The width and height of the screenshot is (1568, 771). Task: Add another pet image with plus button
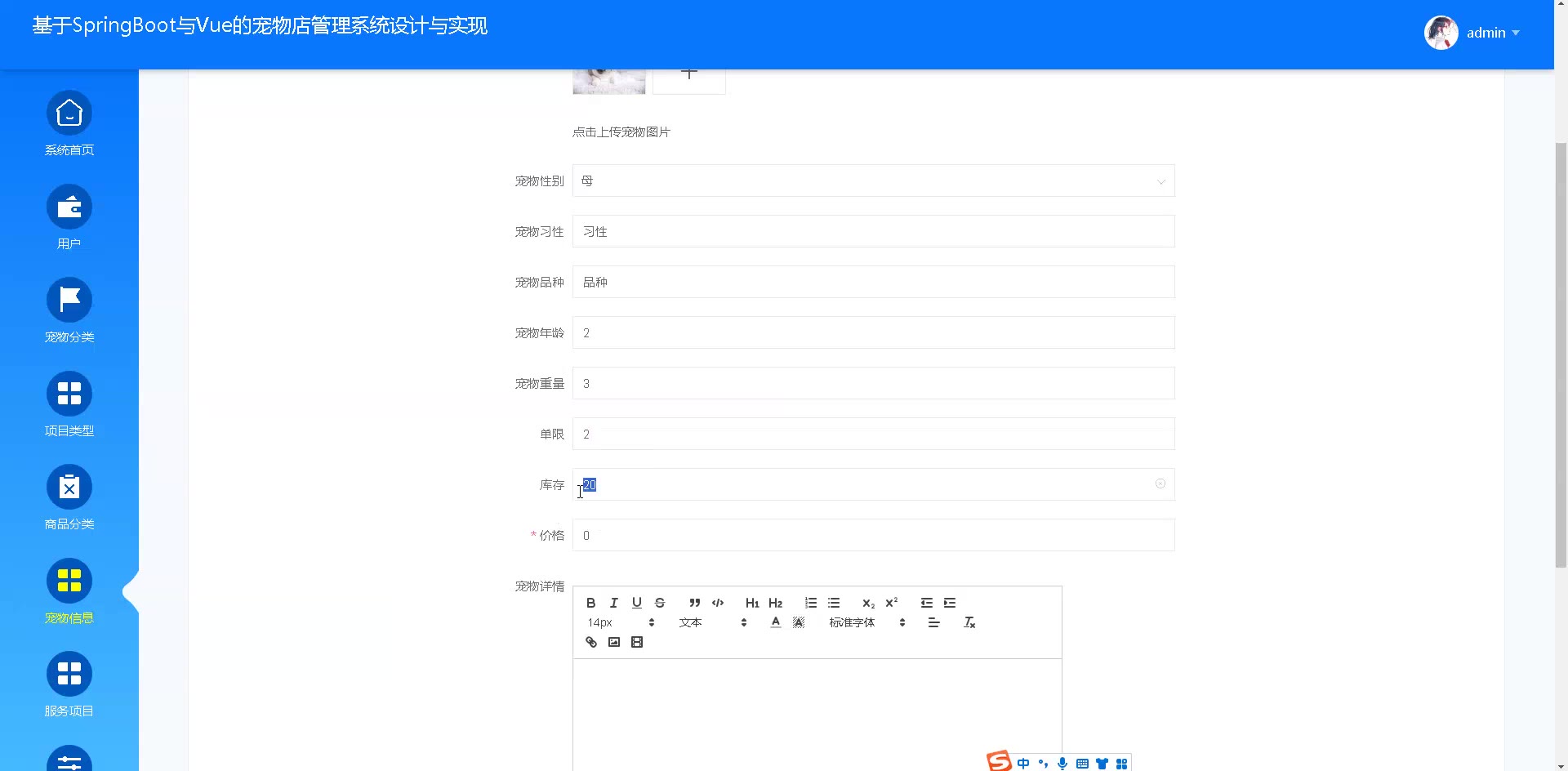tap(689, 81)
